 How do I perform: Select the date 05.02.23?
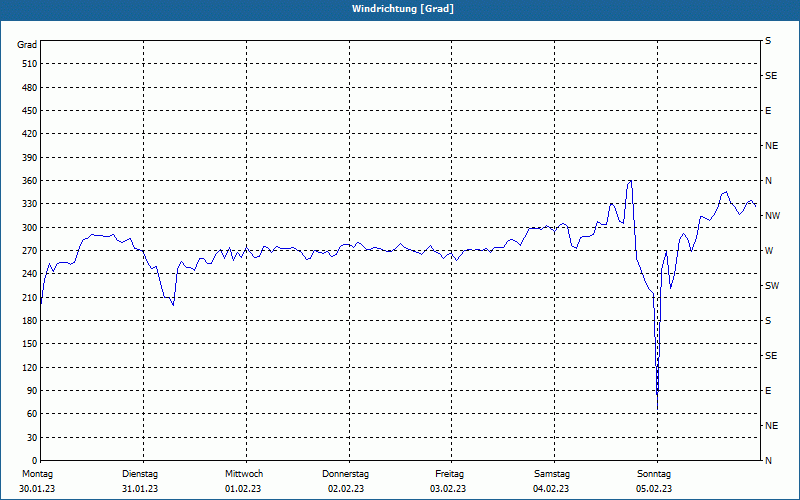pyautogui.click(x=654, y=489)
